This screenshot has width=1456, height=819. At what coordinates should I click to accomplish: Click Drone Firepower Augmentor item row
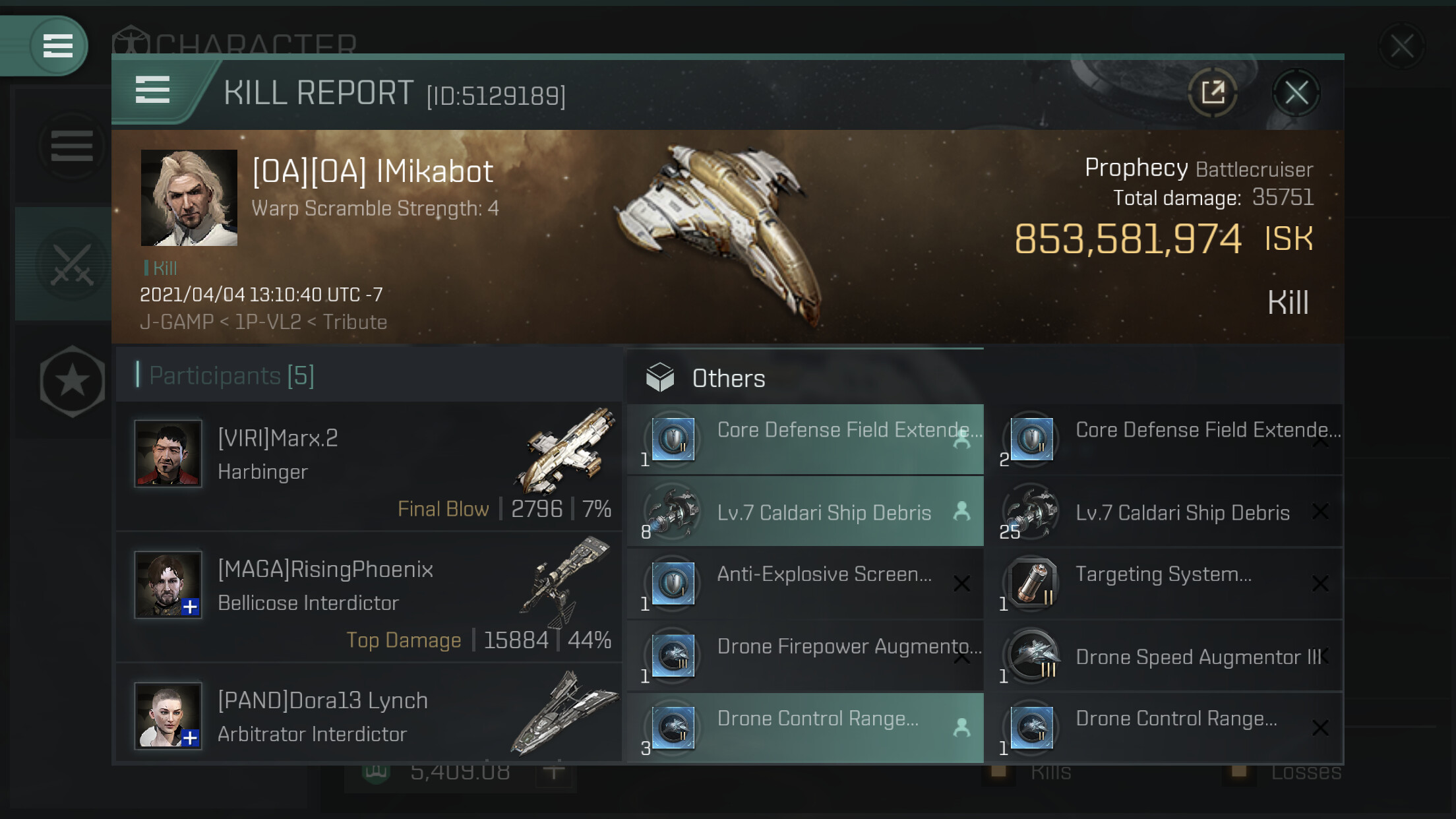(x=804, y=655)
